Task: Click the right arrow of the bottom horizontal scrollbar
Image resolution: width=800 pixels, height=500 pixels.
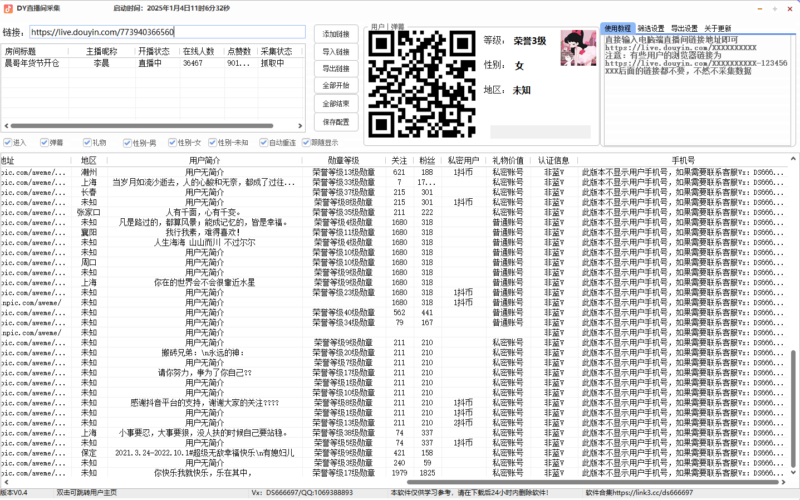Action: [x=784, y=482]
